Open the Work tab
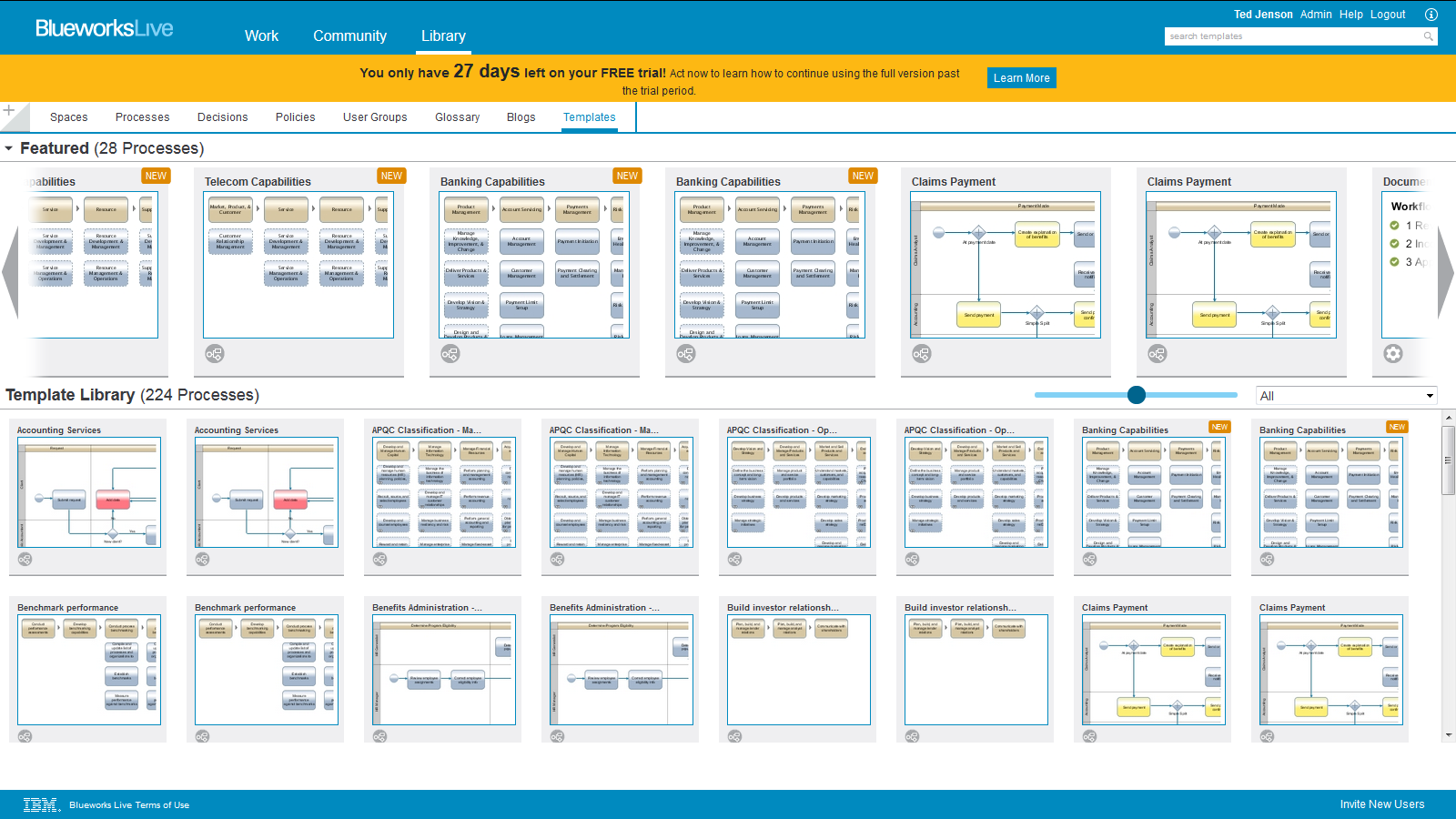The height and width of the screenshot is (819, 1456). tap(261, 35)
